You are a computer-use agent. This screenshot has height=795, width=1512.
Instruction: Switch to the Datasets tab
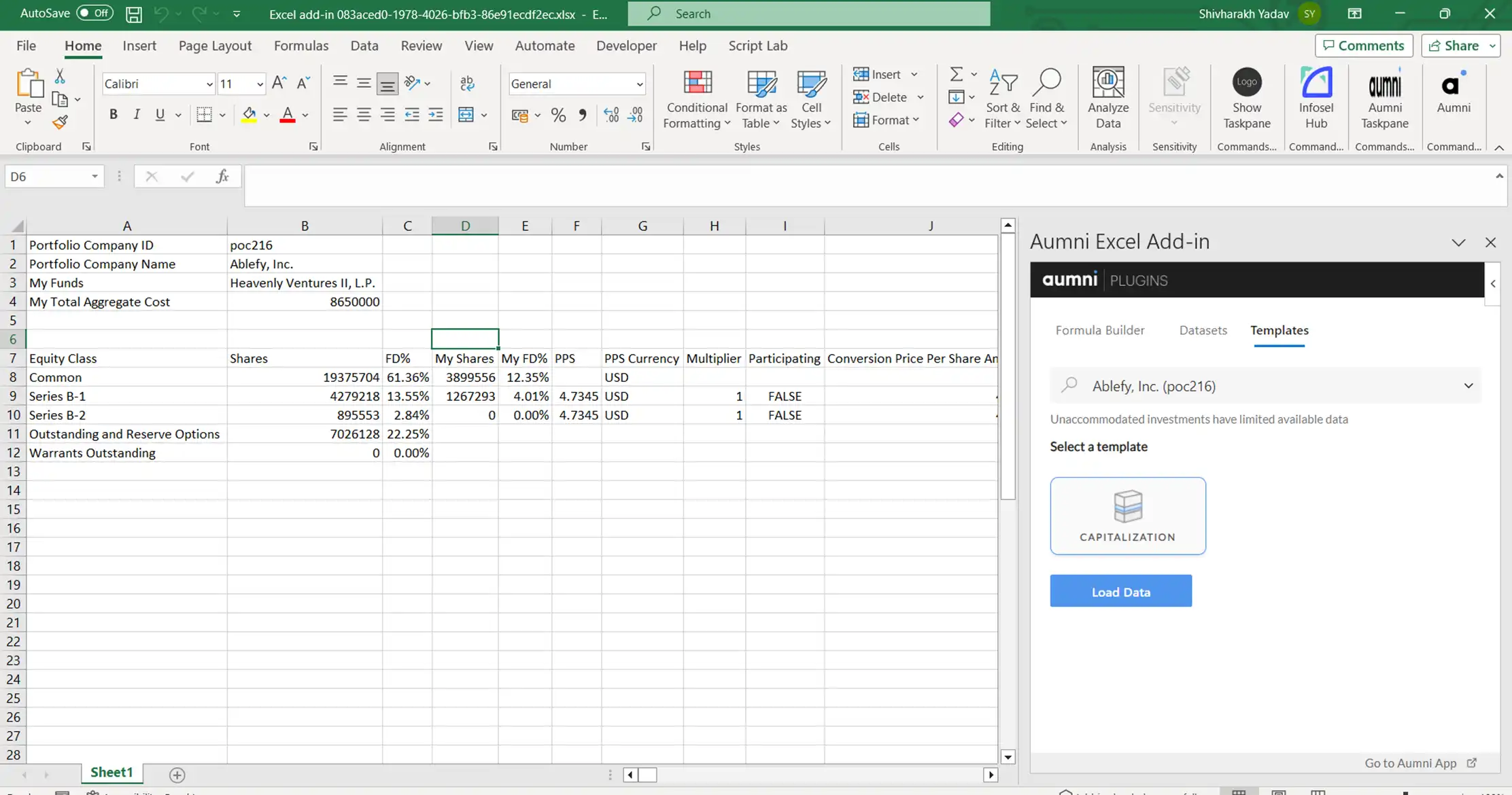pos(1203,330)
